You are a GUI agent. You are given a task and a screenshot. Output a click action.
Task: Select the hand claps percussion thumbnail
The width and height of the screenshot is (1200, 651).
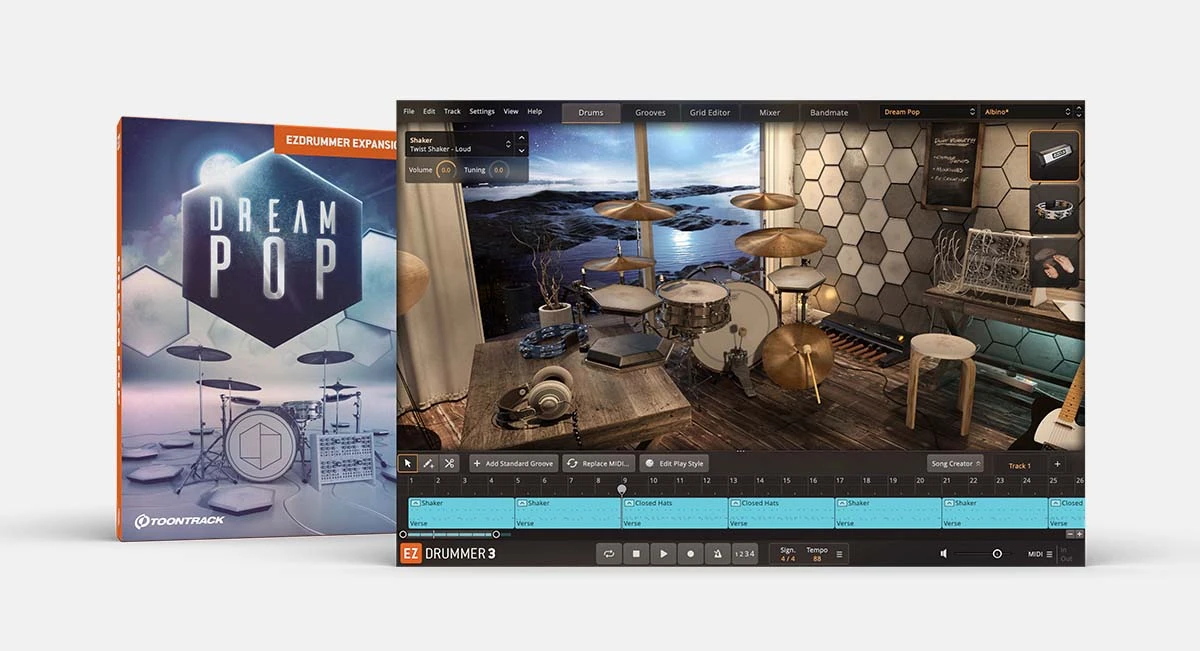[x=1055, y=263]
